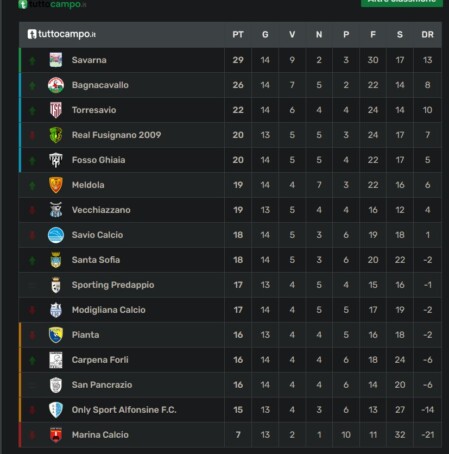Screen dimensions: 449x454
Task: Open the Sporting Predappio team link
Action: (x=113, y=285)
